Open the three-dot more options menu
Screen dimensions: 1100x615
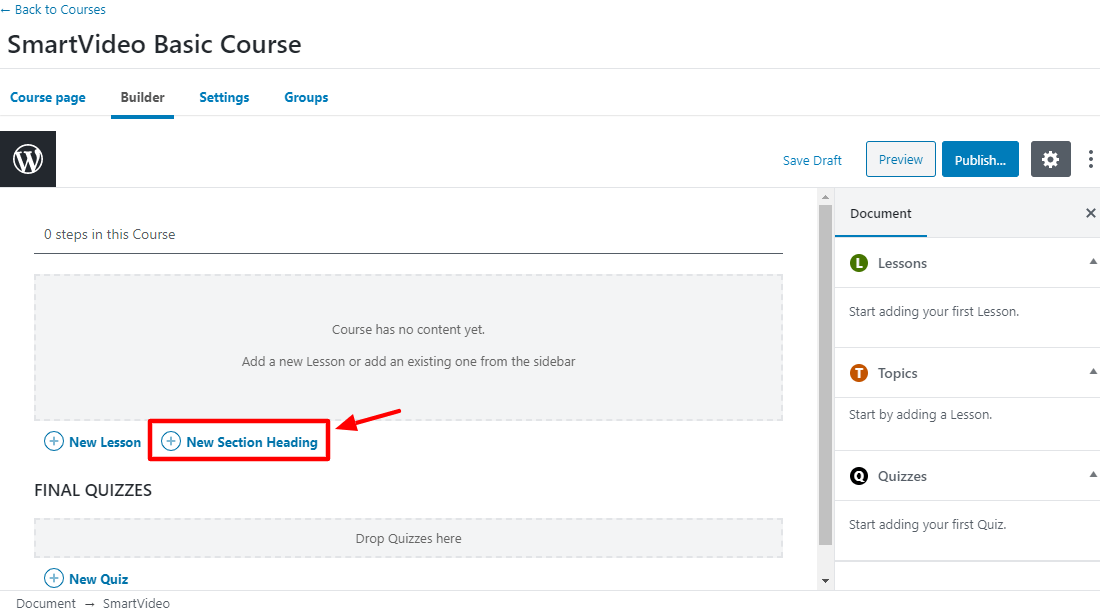[x=1090, y=159]
